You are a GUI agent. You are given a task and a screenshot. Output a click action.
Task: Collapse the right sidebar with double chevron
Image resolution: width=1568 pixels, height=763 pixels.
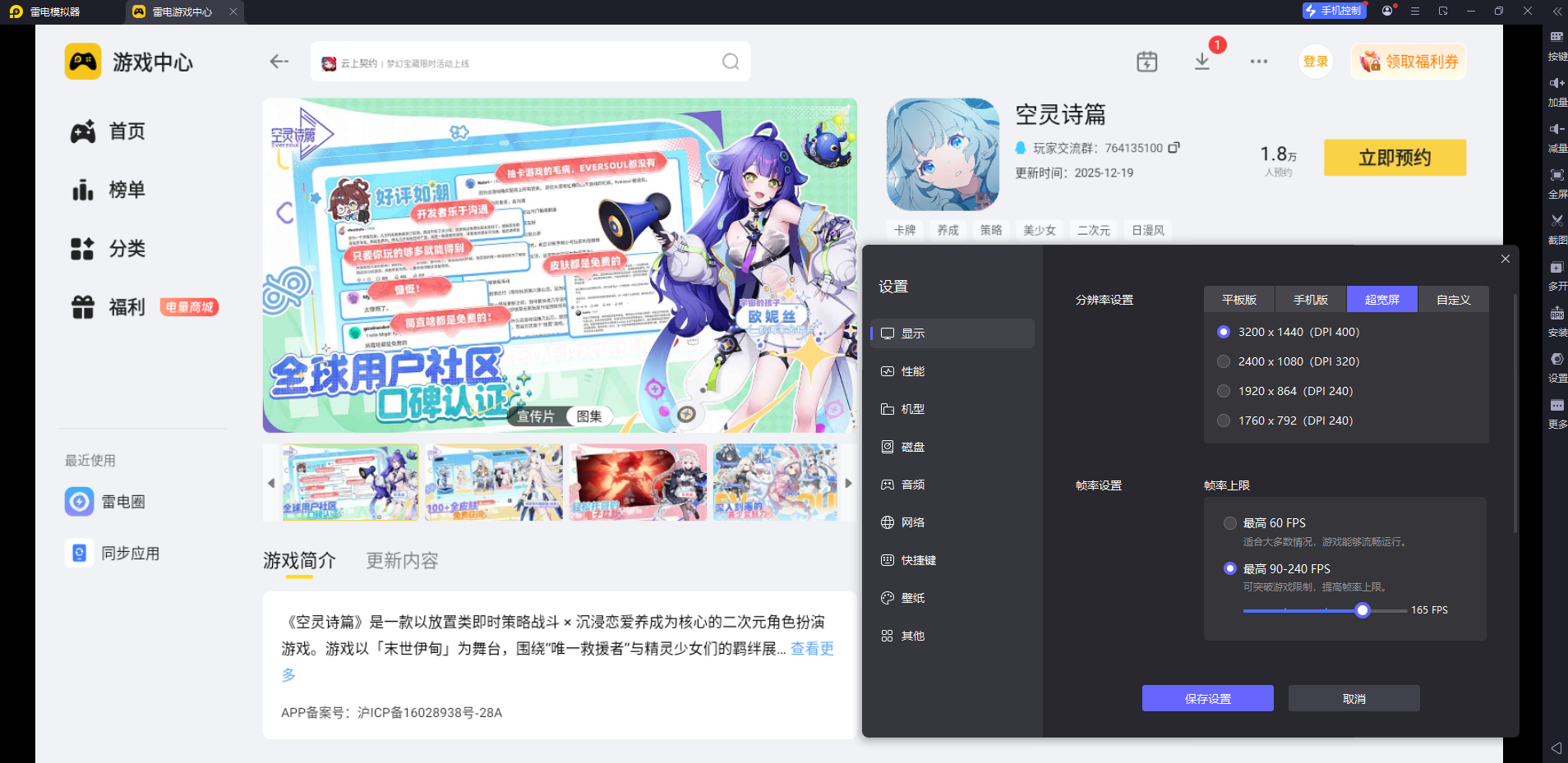coord(1557,11)
